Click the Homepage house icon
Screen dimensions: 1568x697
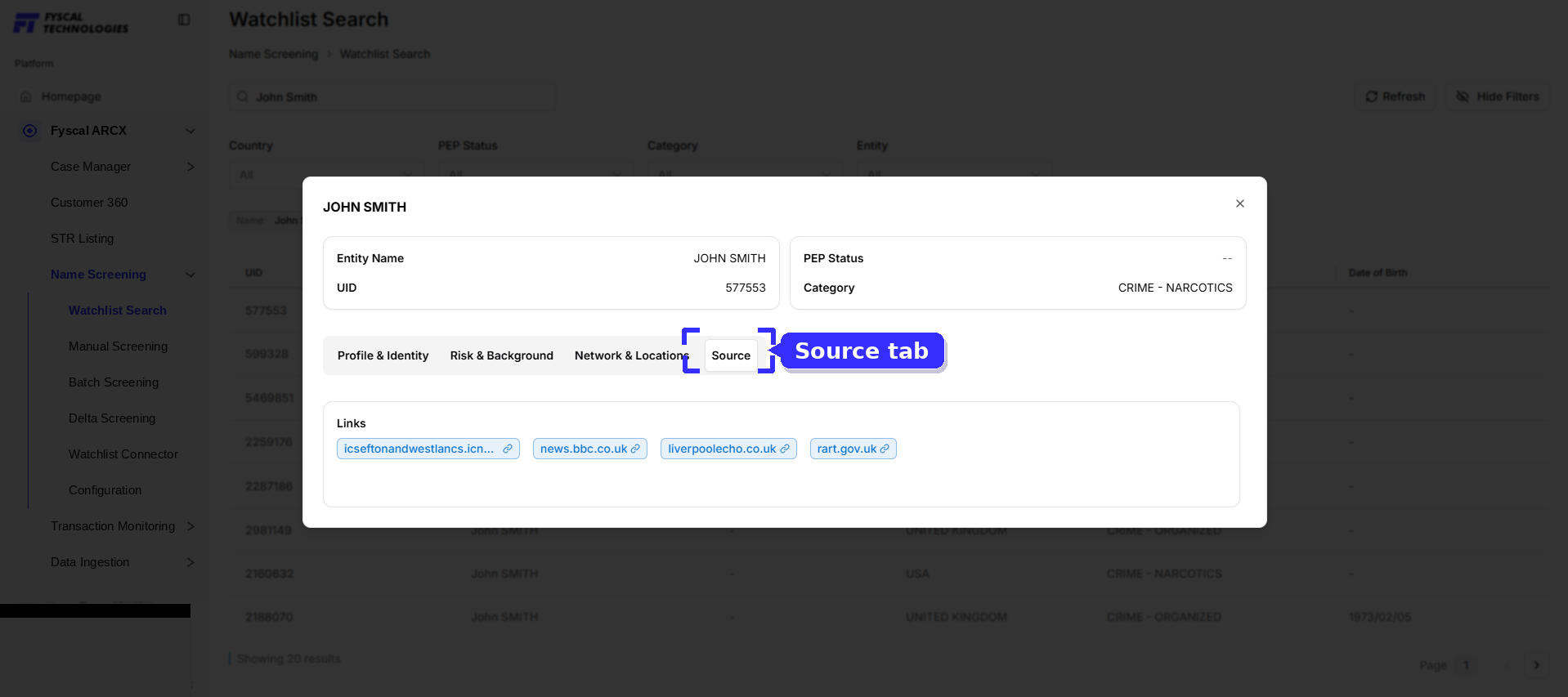[x=26, y=96]
